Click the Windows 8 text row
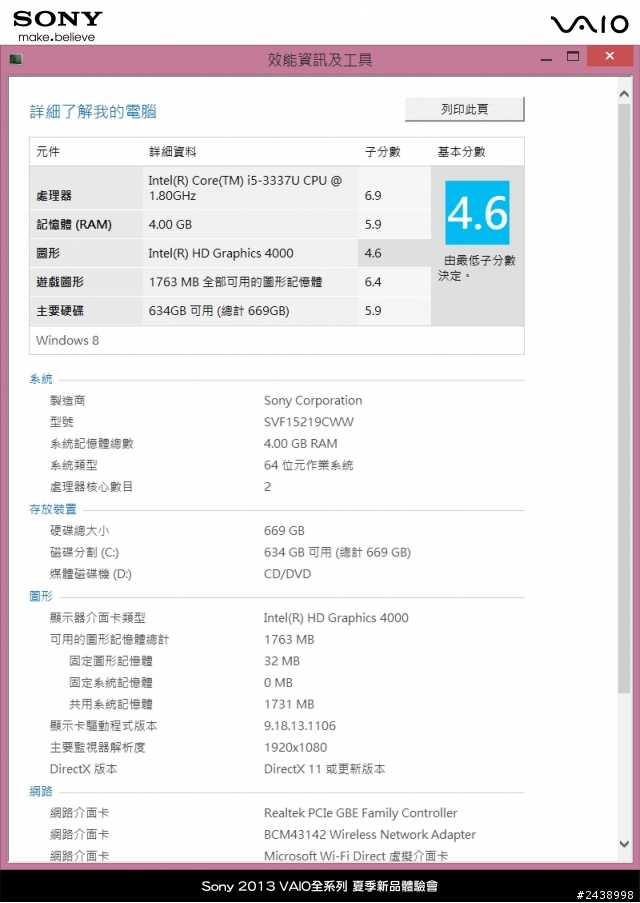The width and height of the screenshot is (640, 903). [277, 340]
